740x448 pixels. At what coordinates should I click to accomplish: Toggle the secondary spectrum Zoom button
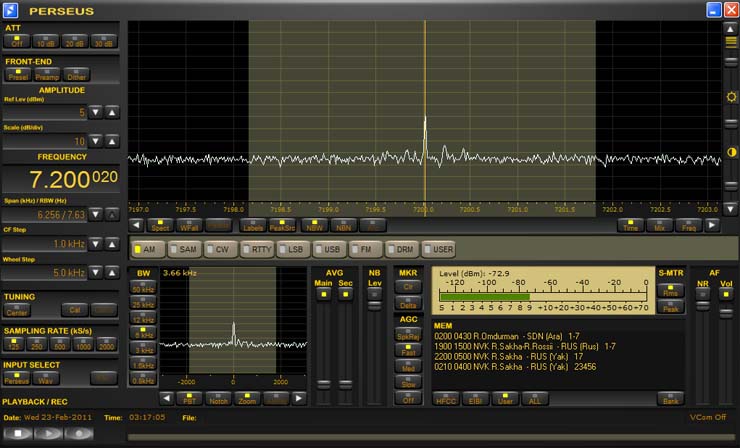(247, 398)
